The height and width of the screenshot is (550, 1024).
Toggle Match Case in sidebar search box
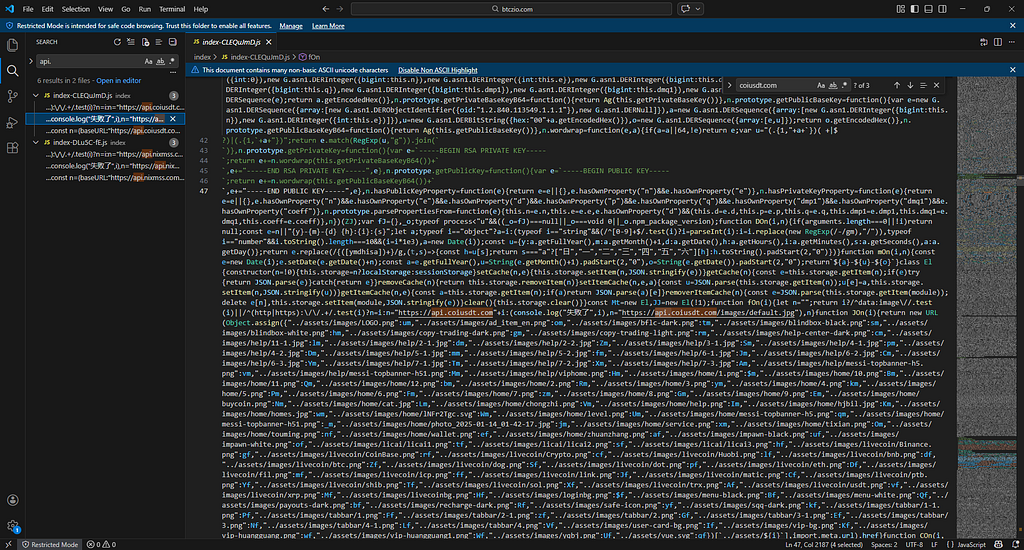tap(148, 61)
